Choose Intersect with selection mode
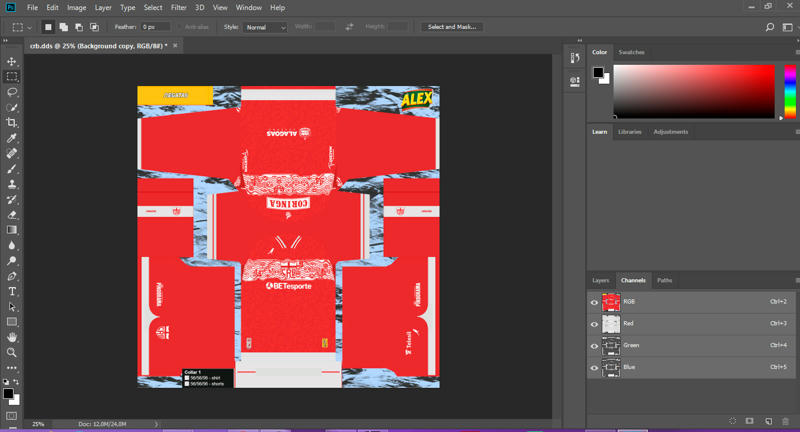 (94, 27)
